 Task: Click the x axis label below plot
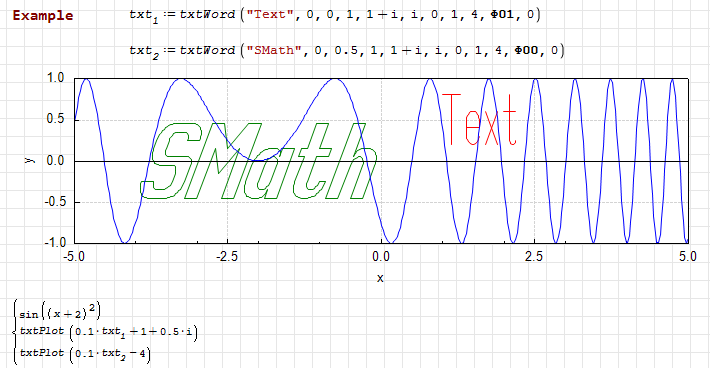click(x=380, y=278)
